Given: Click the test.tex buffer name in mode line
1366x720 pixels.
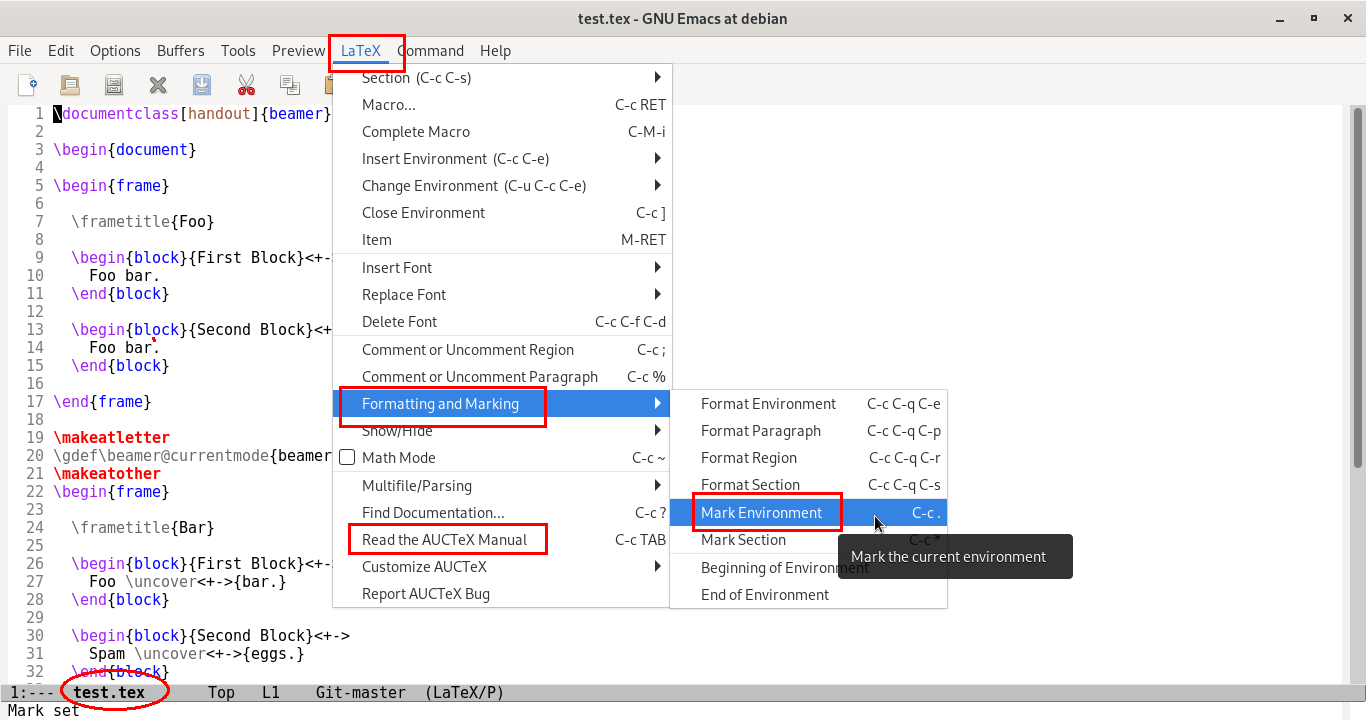Looking at the screenshot, I should [109, 692].
